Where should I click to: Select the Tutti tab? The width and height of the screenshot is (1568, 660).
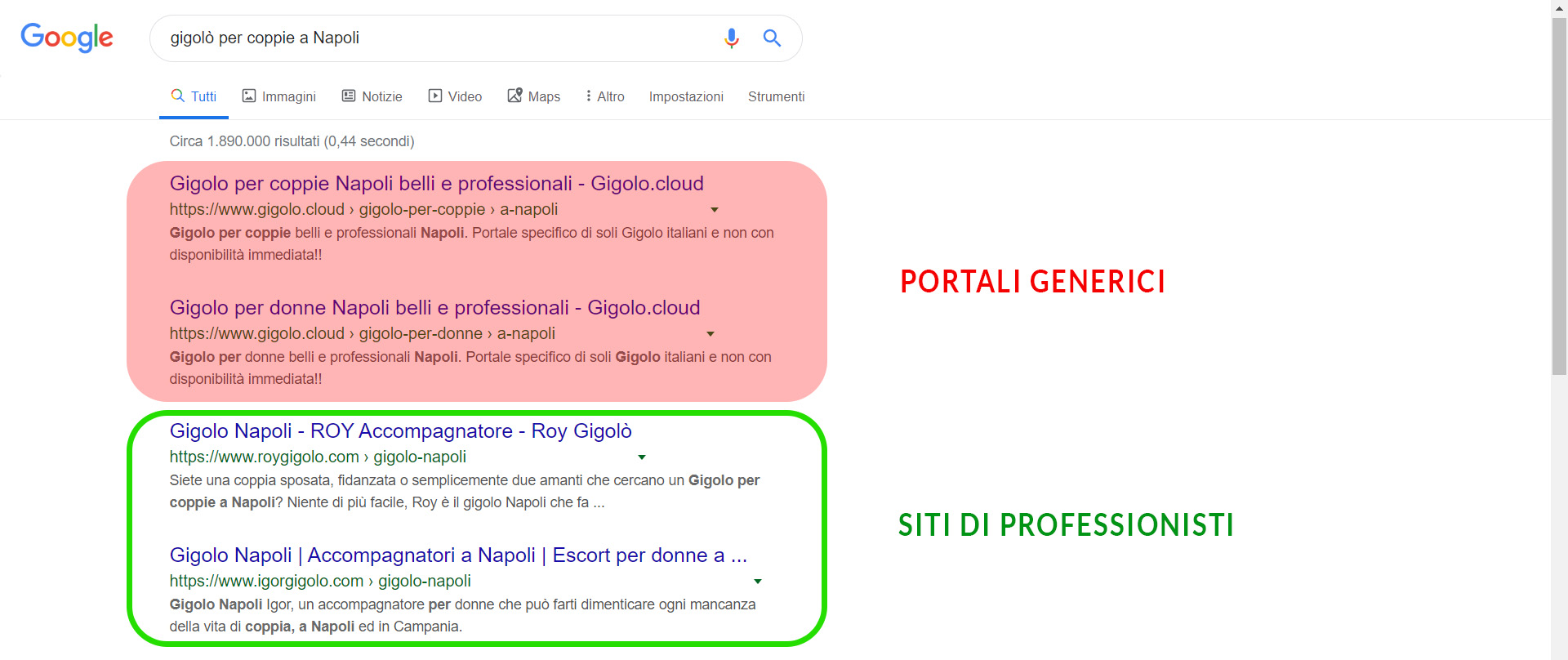point(194,96)
